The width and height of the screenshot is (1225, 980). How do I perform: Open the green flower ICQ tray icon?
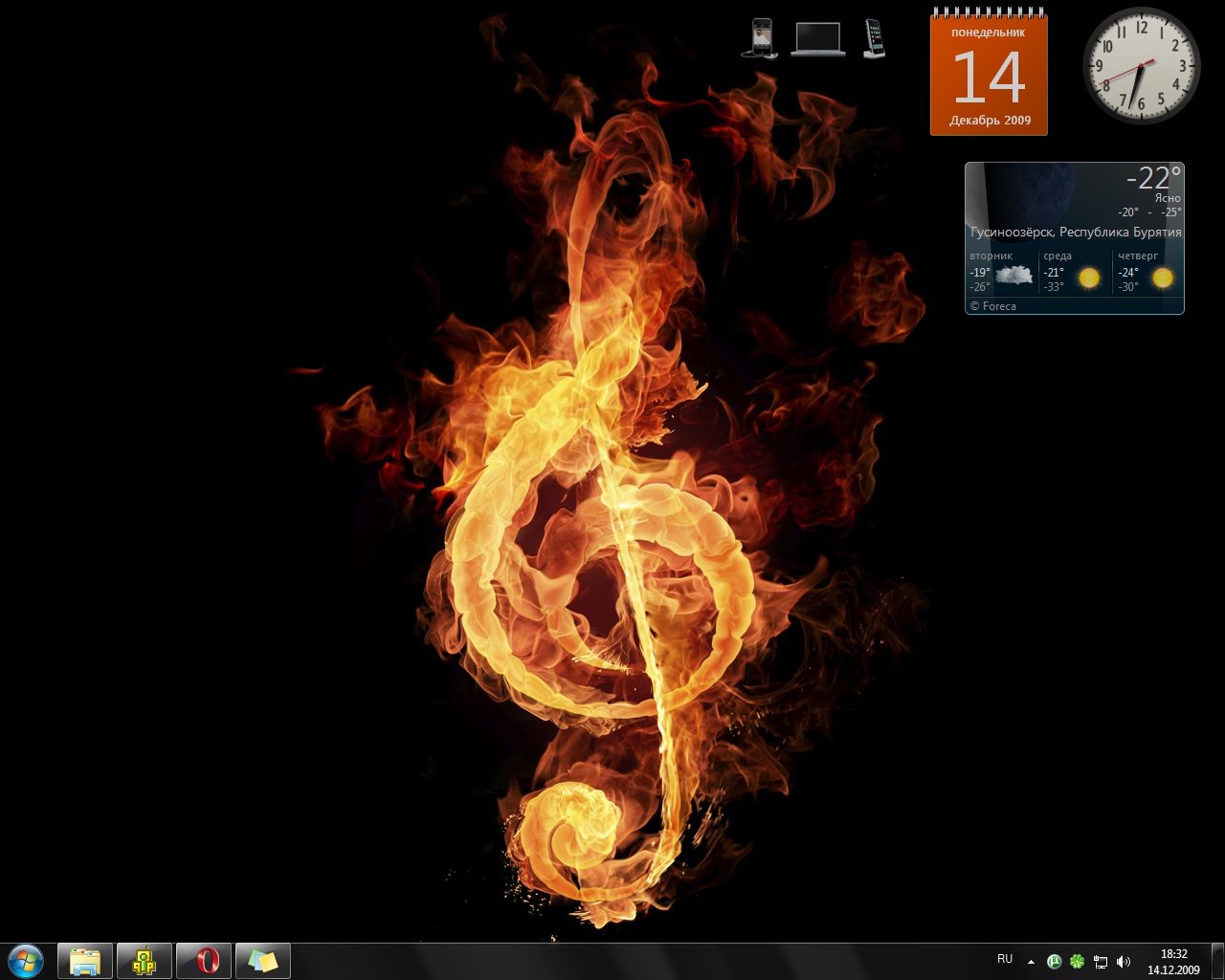point(1078,961)
